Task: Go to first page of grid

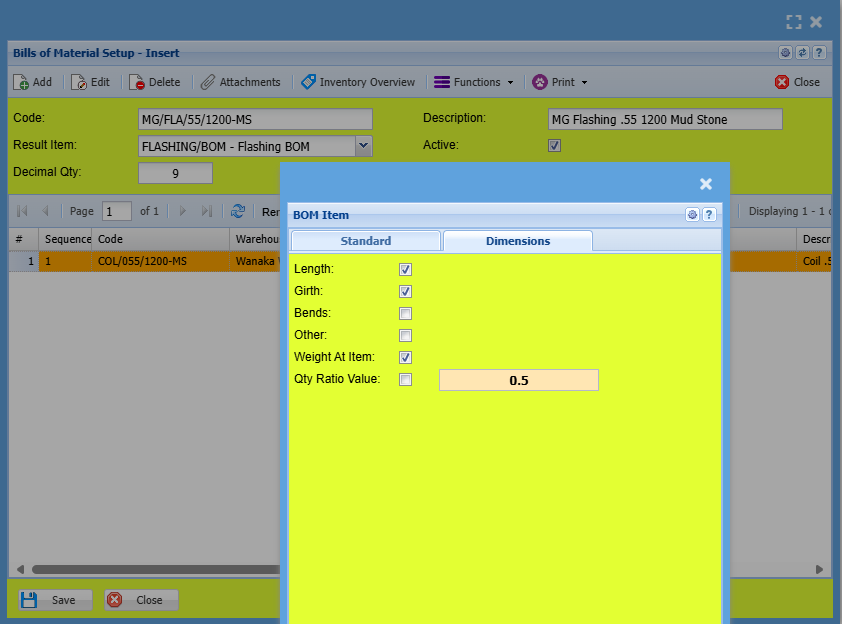Action: tap(22, 211)
